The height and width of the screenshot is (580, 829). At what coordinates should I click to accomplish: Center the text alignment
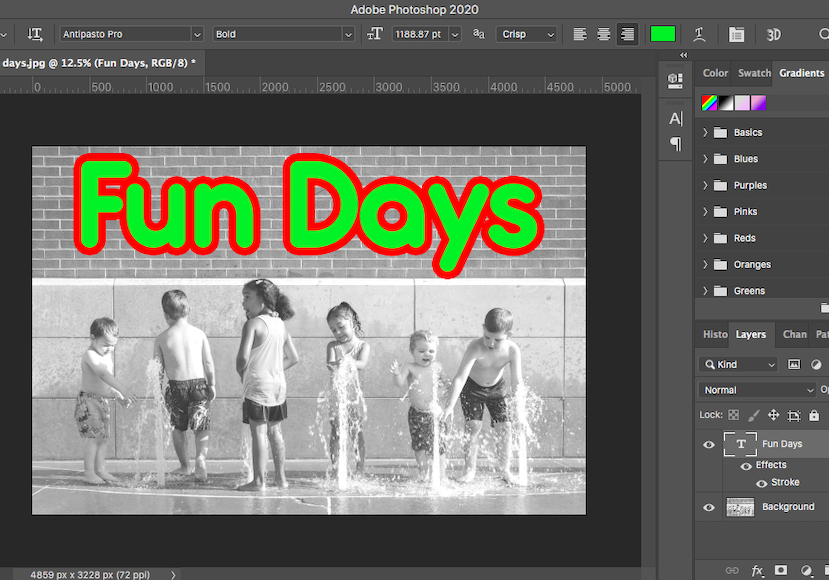pos(604,34)
